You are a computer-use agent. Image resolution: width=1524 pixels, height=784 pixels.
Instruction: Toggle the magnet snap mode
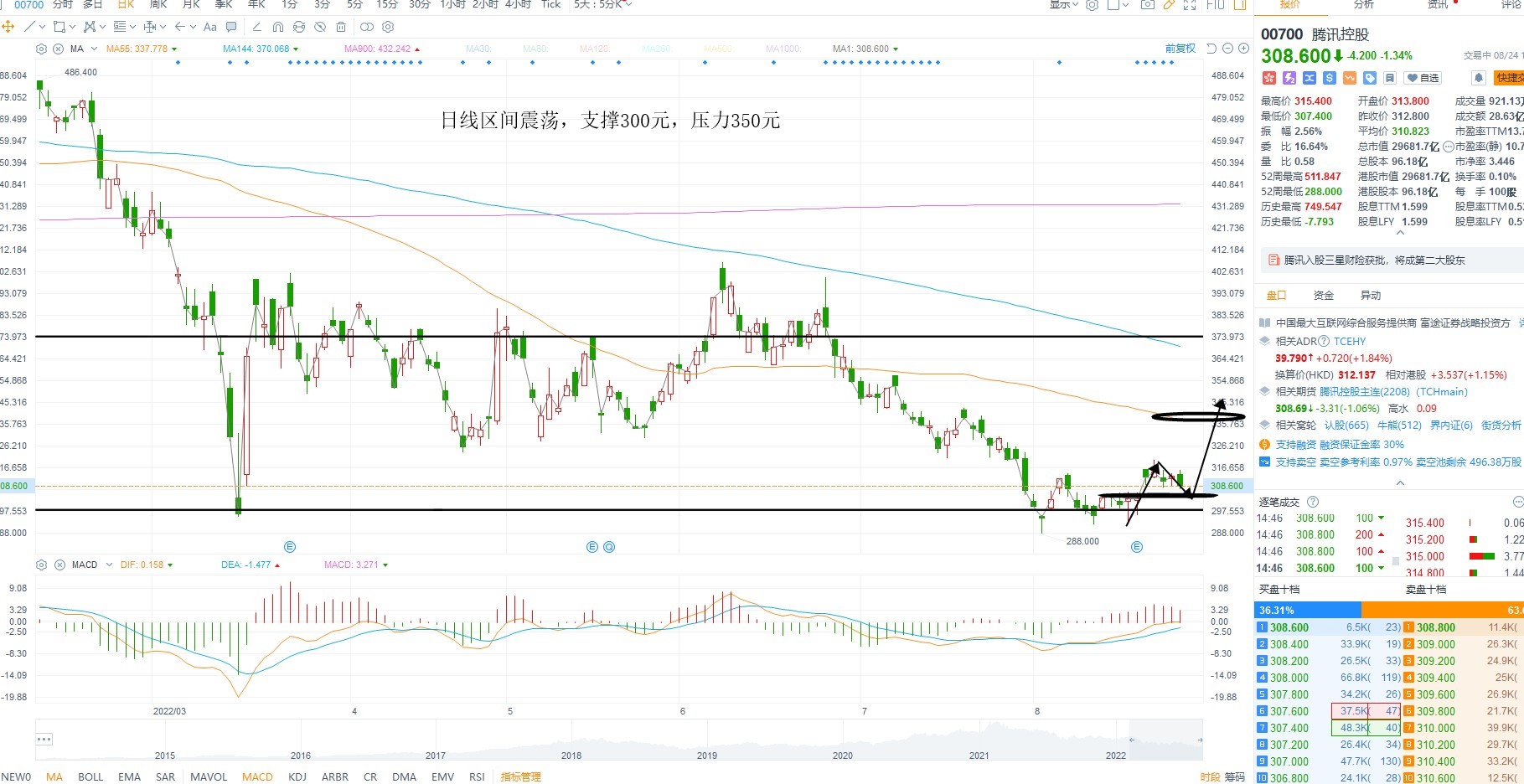278,27
